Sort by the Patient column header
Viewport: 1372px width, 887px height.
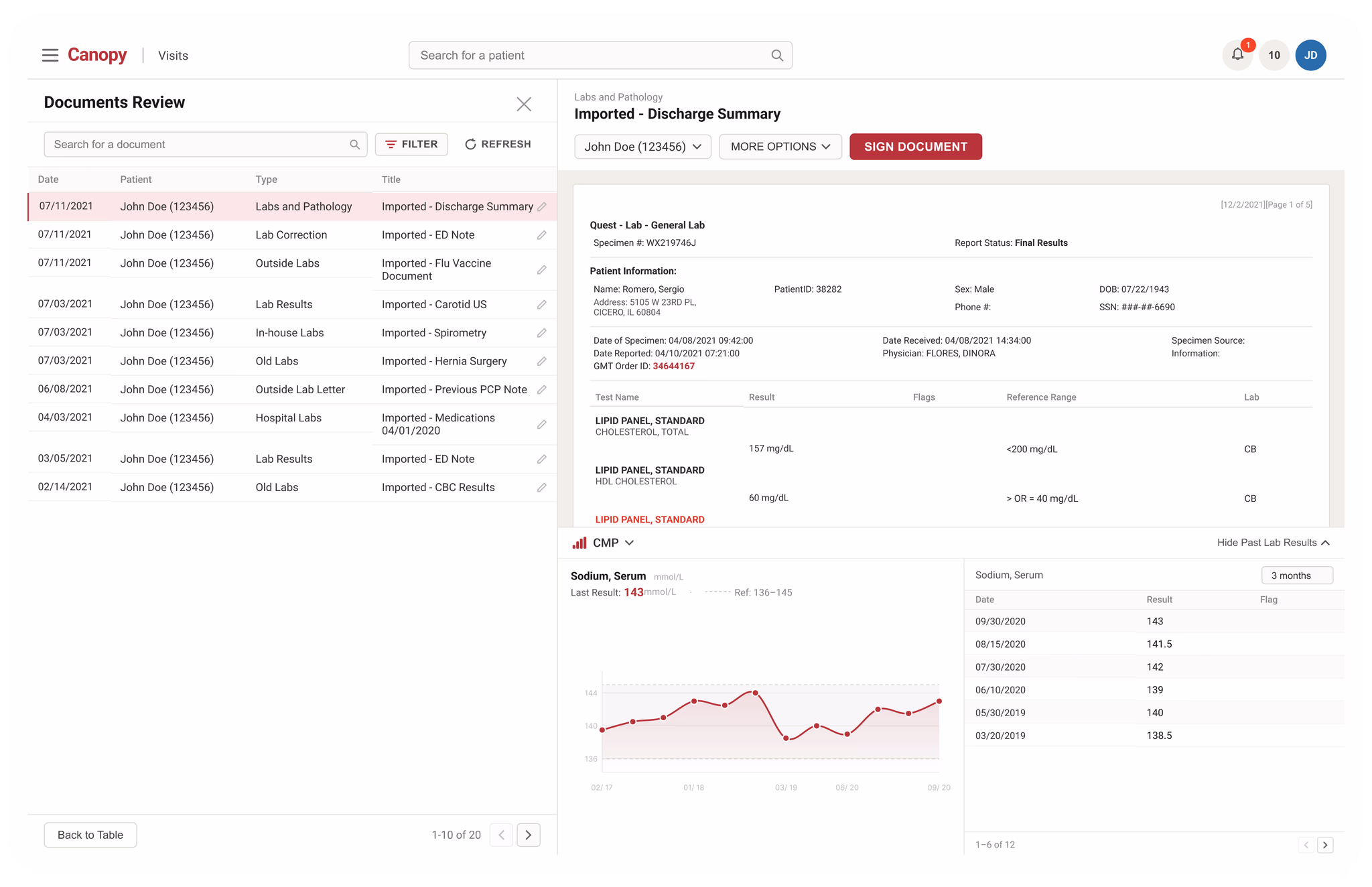[136, 180]
